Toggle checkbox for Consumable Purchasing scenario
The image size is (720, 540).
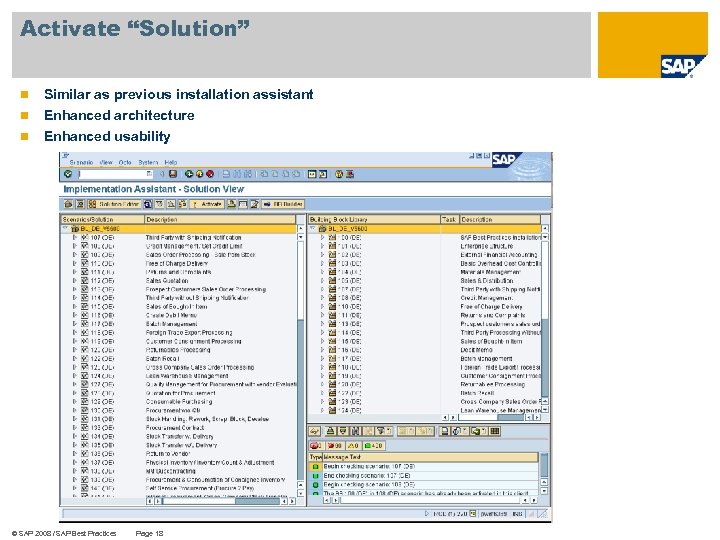[x=84, y=402]
